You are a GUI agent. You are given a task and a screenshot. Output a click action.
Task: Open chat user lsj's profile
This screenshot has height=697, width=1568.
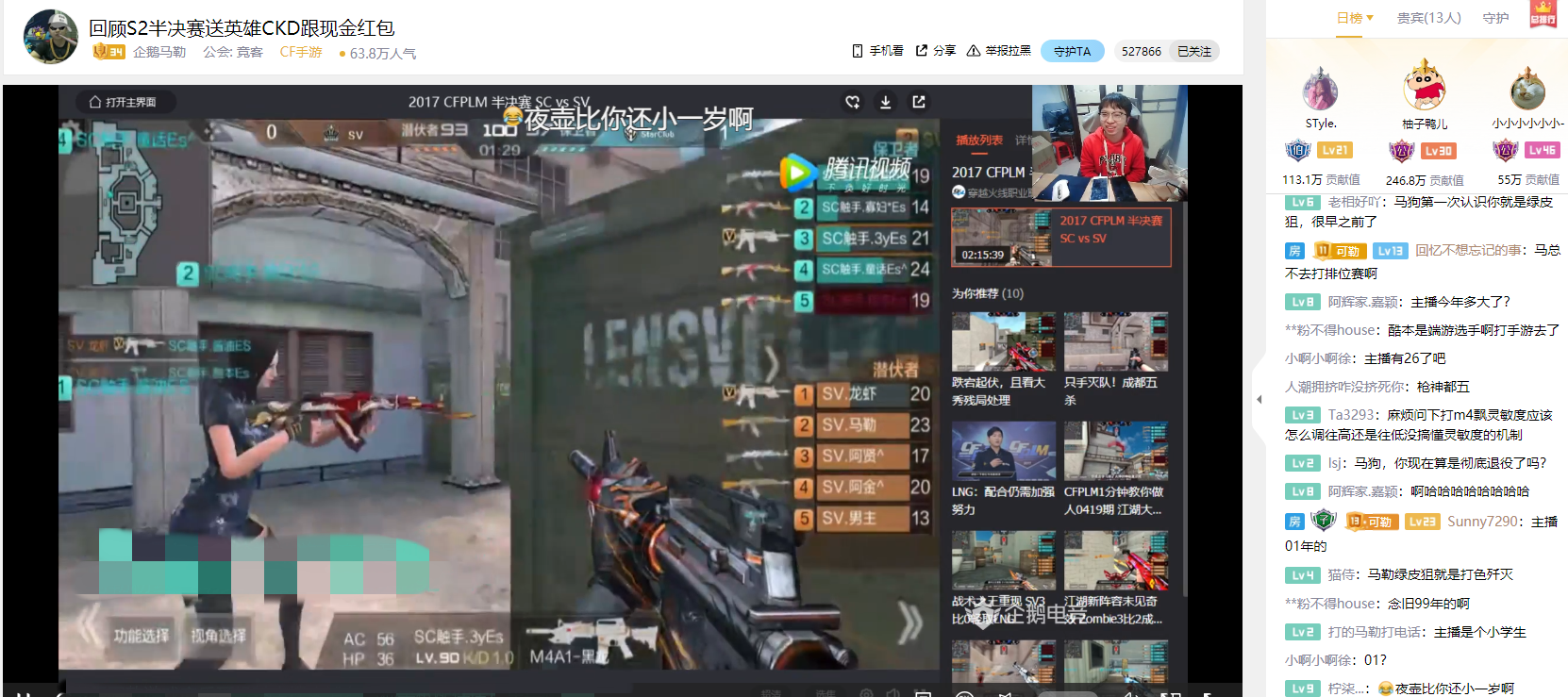point(1335,462)
